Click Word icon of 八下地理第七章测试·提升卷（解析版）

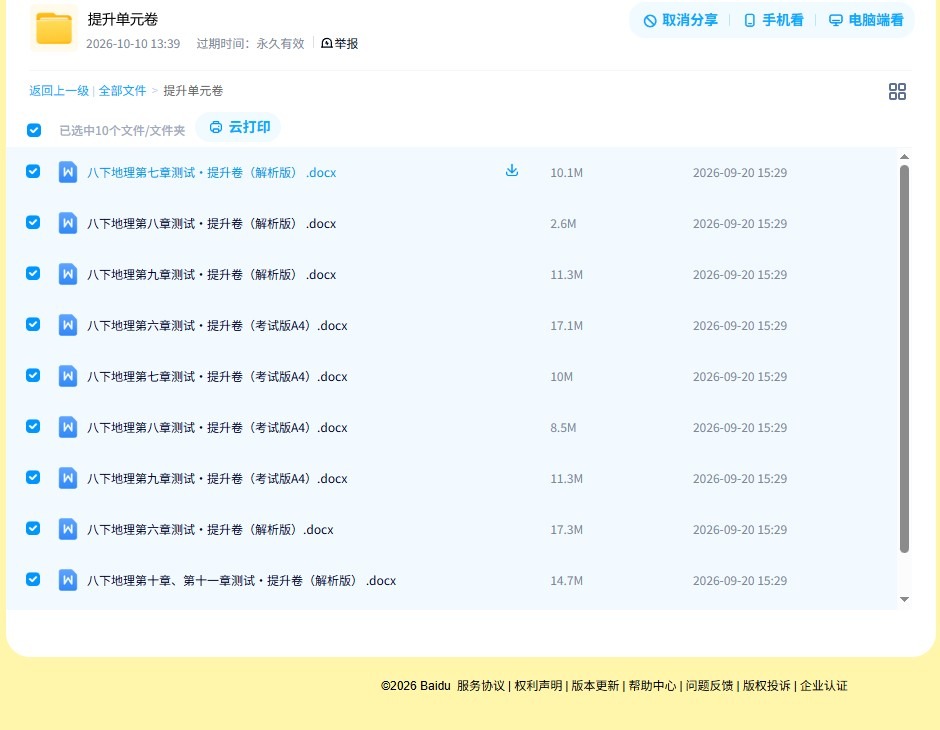point(68,172)
